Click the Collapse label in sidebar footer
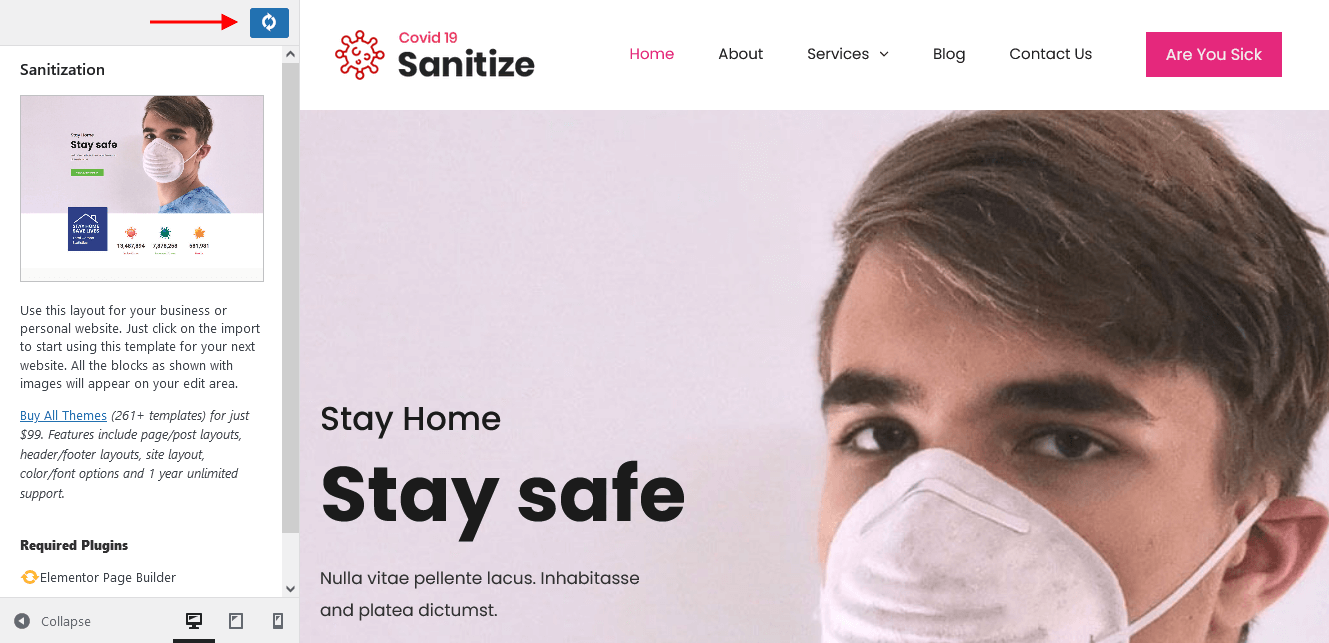Screen dimensions: 1329x643 [66, 621]
